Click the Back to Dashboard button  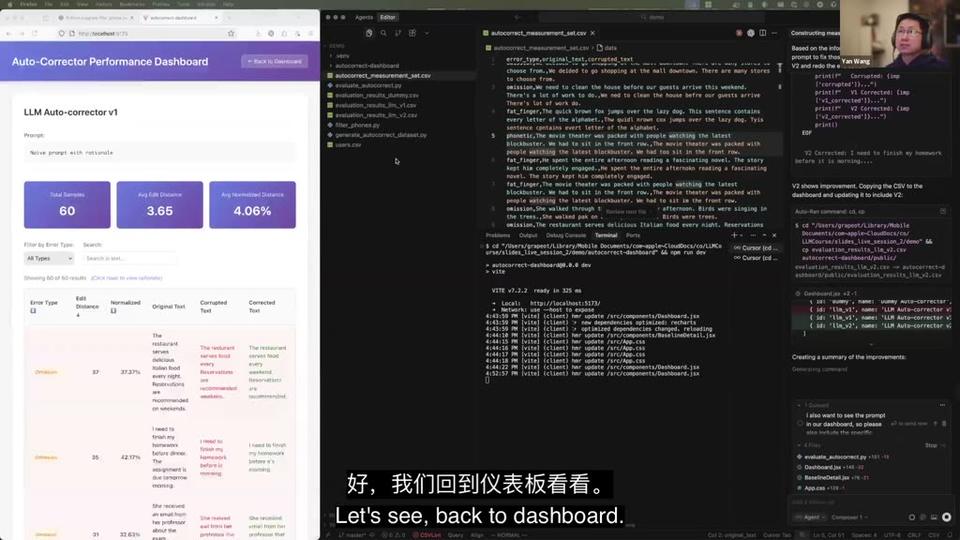275,61
